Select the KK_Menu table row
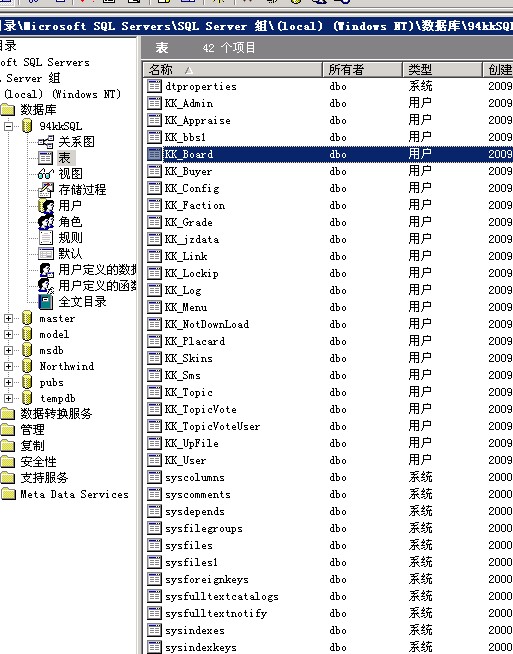The image size is (513, 654). (x=328, y=307)
